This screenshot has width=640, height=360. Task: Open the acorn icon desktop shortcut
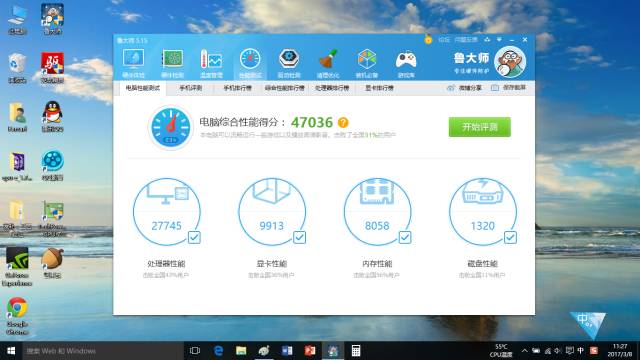click(x=52, y=262)
